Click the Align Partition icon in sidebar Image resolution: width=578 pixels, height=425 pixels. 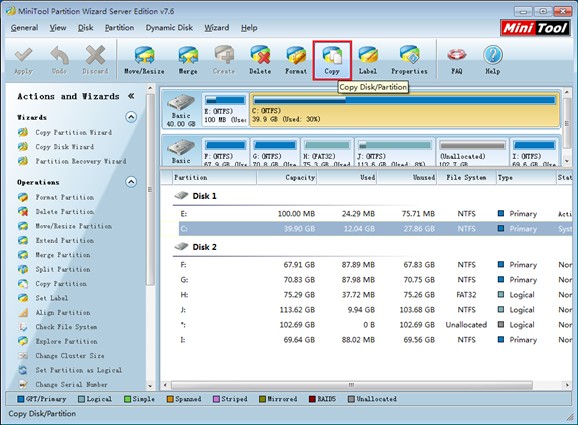tap(23, 312)
